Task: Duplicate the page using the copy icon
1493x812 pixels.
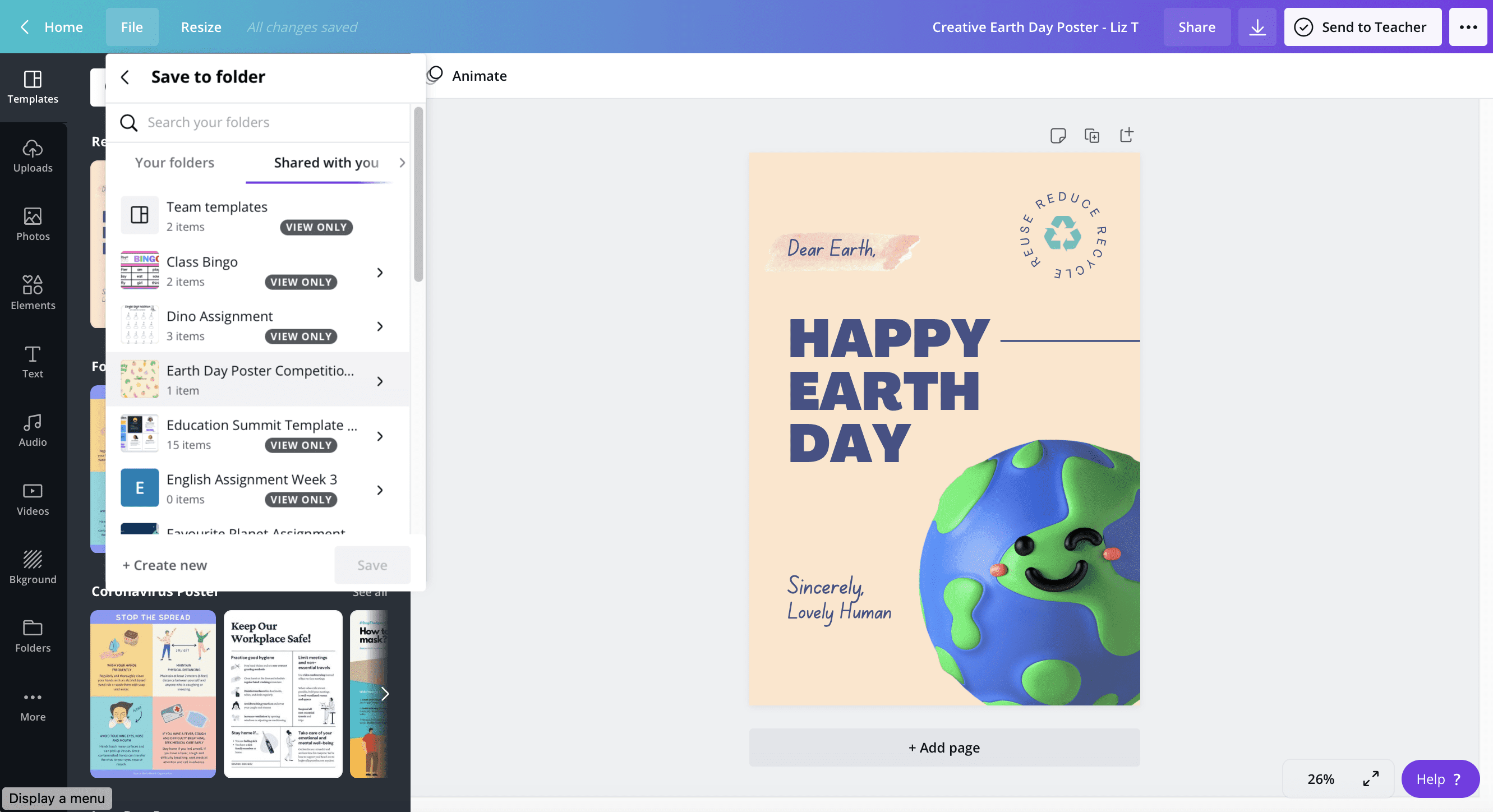Action: pyautogui.click(x=1093, y=135)
